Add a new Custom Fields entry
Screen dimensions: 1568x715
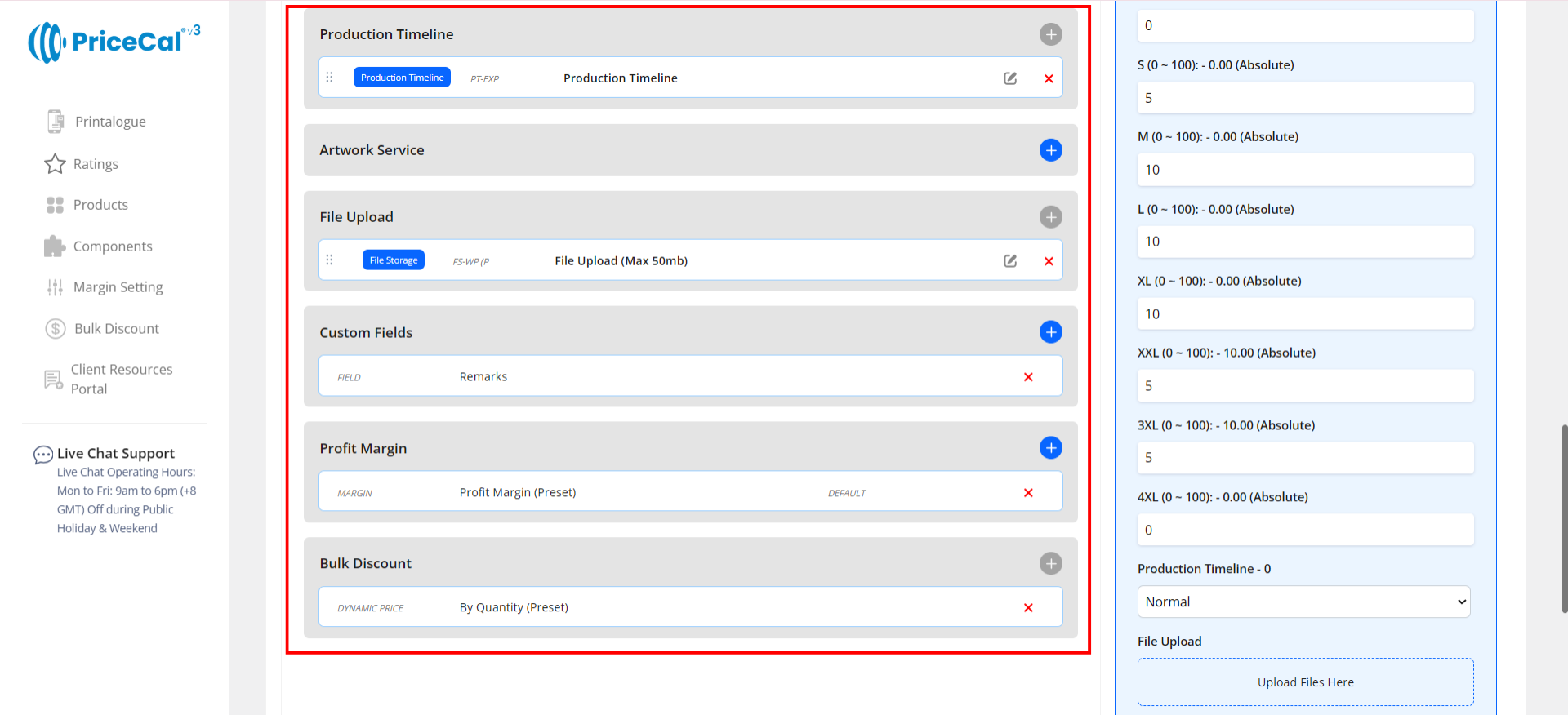[x=1050, y=332]
